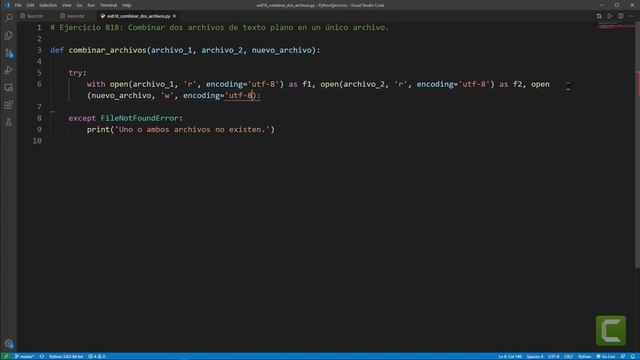Open the Help menu
Image resolution: width=640 pixels, height=360 pixels.
click(x=127, y=5)
